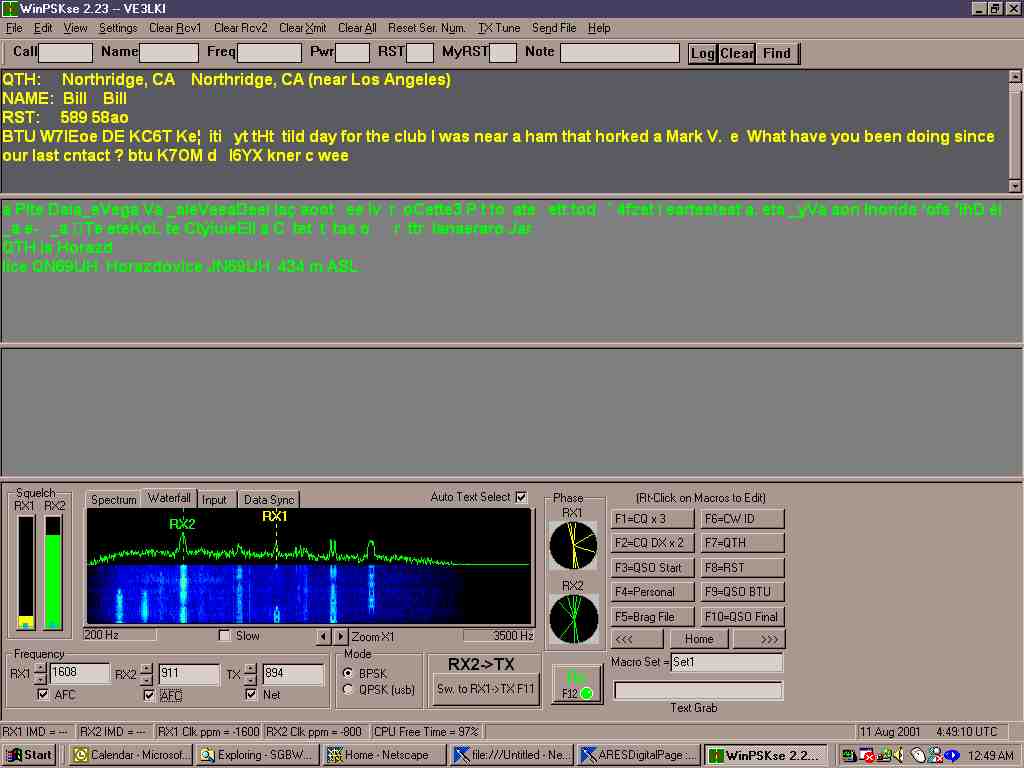Click the F1=CQ x 3 macro

coord(652,519)
